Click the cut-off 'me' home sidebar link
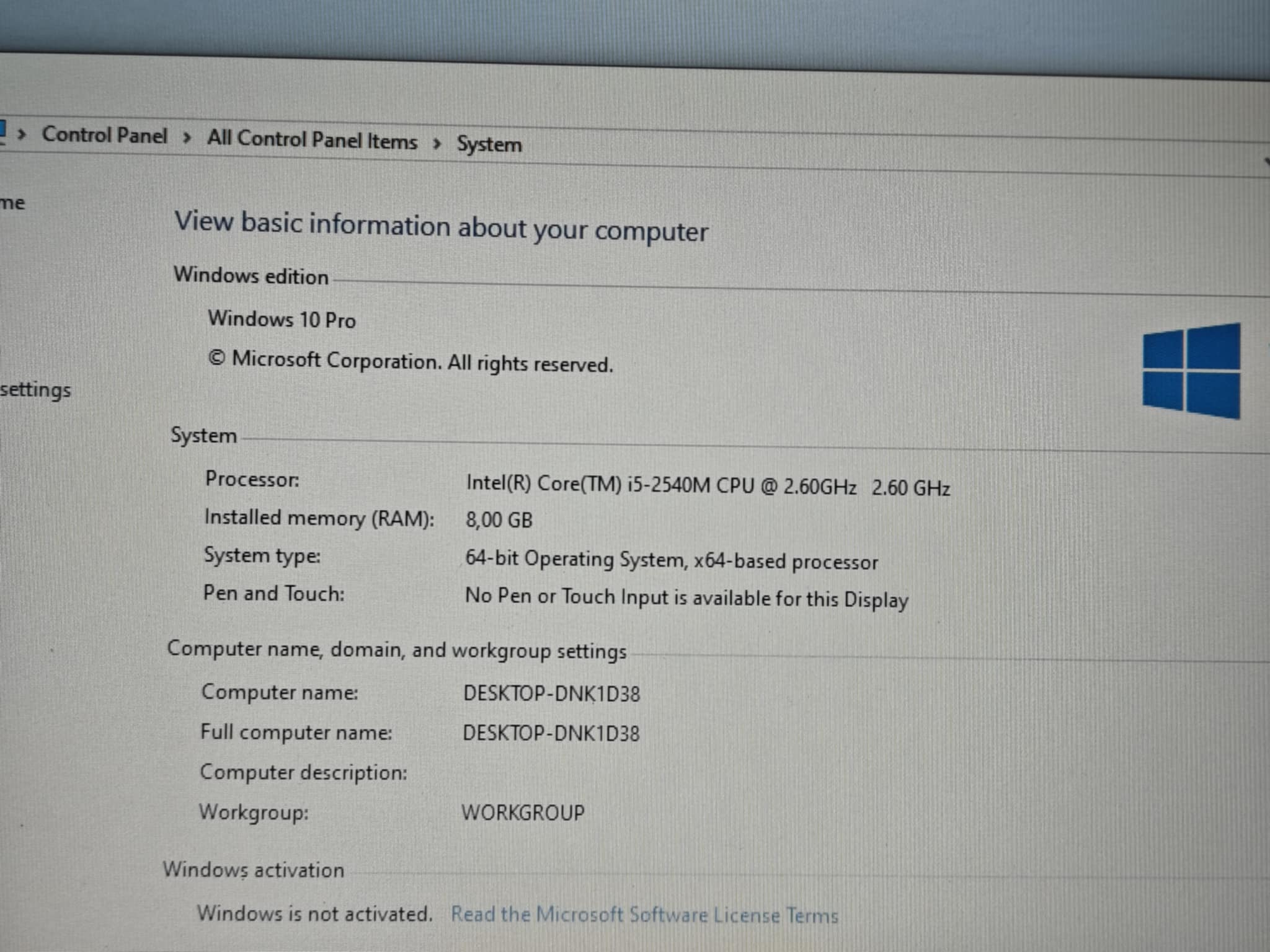This screenshot has width=1270, height=952. [x=12, y=203]
